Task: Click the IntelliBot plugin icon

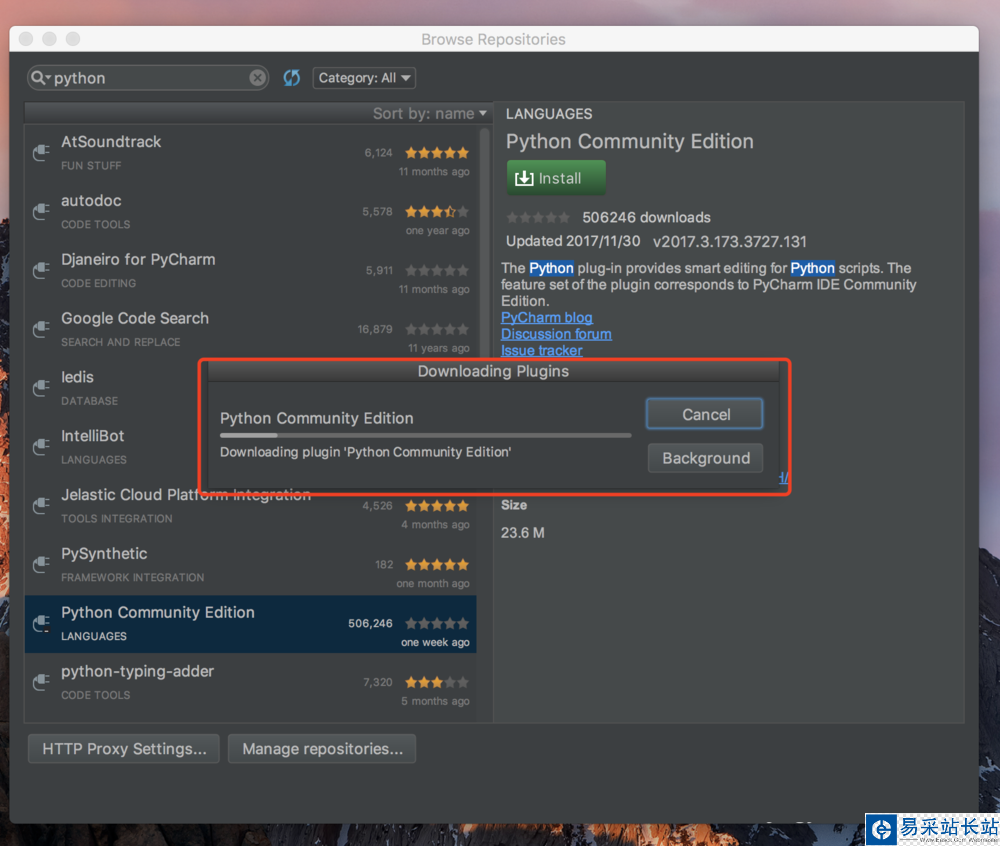Action: pyautogui.click(x=41, y=446)
